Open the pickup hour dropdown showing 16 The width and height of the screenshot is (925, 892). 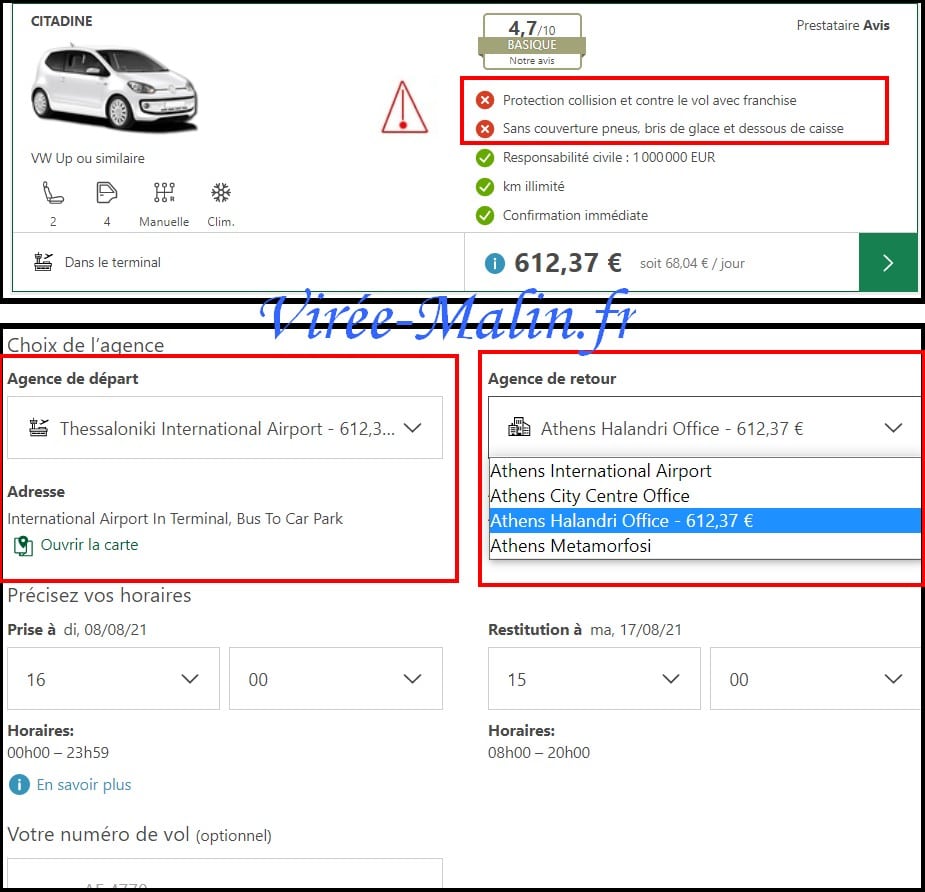[x=113, y=679]
